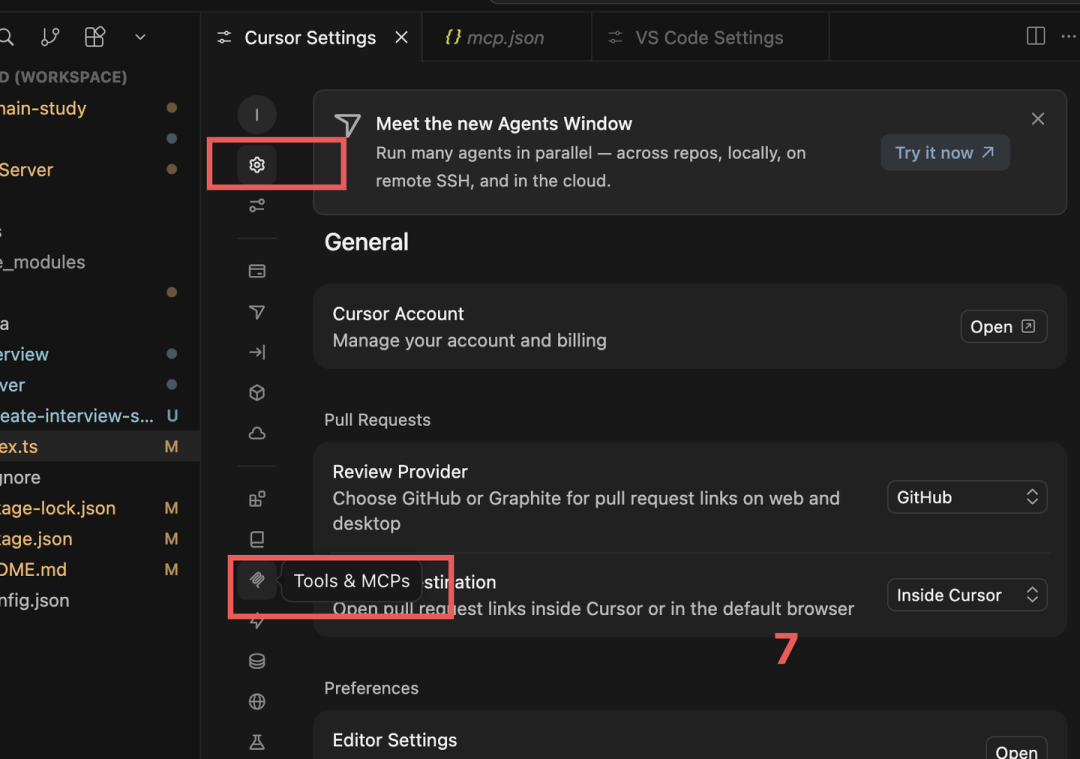Open the more actions ellipsis icon
This screenshot has width=1080, height=759.
click(1070, 36)
